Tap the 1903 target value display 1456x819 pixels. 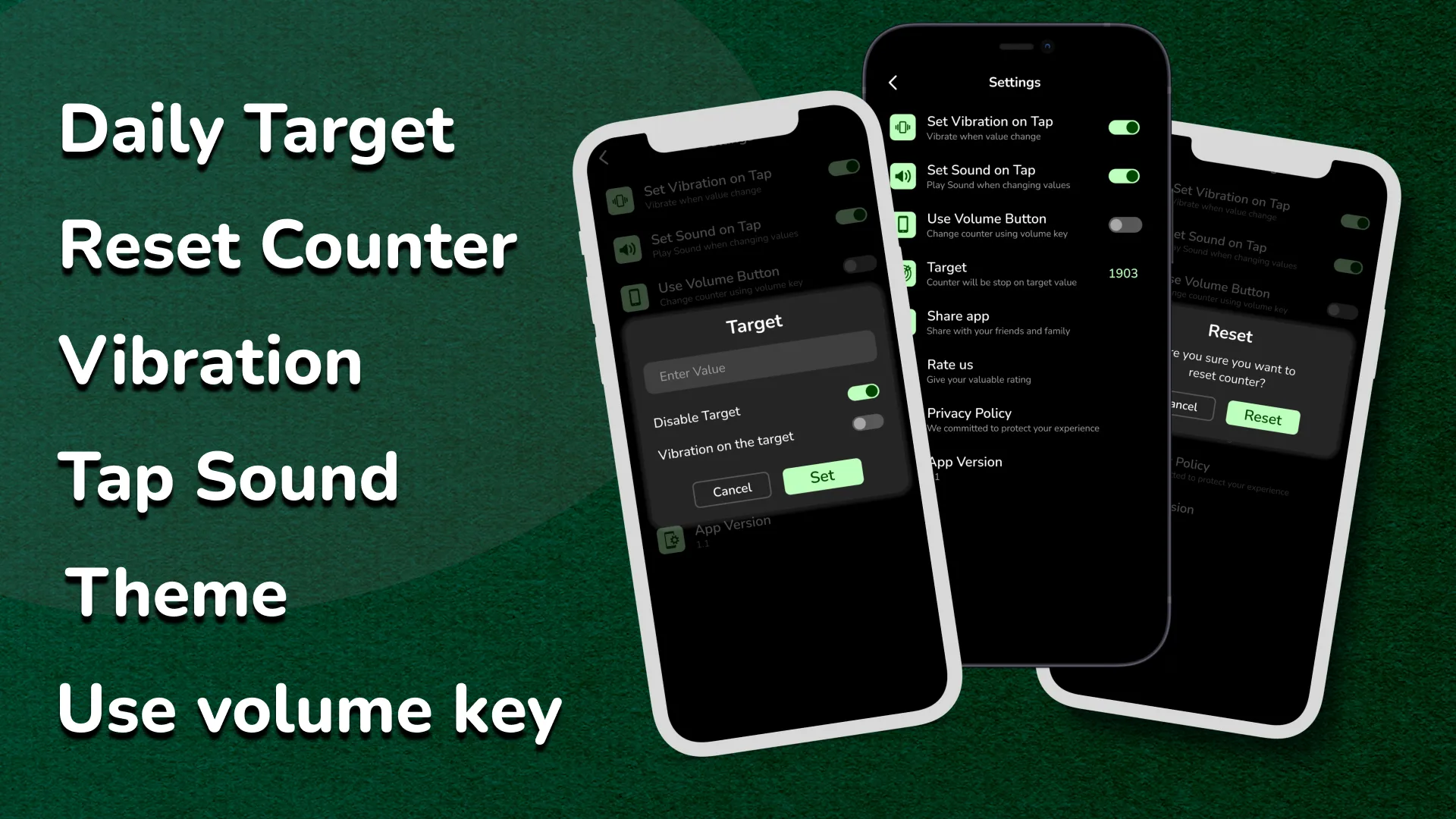click(x=1122, y=273)
